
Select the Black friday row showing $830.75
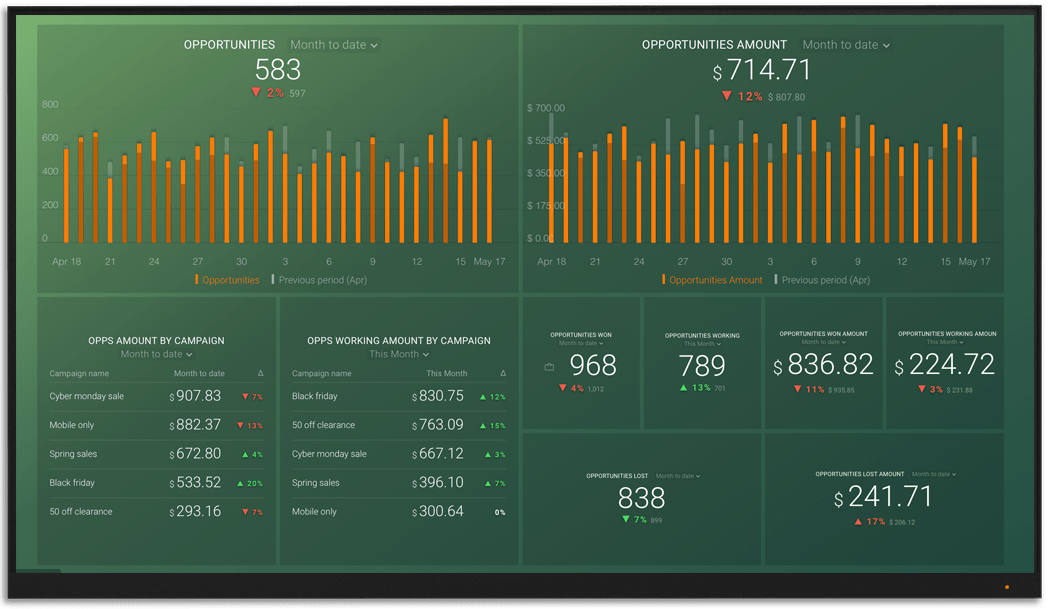pos(398,396)
